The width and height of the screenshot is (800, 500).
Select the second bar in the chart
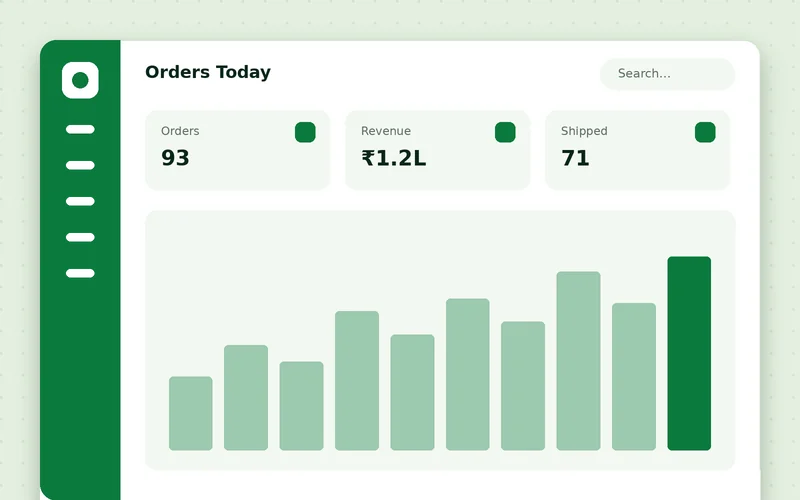pyautogui.click(x=246, y=398)
